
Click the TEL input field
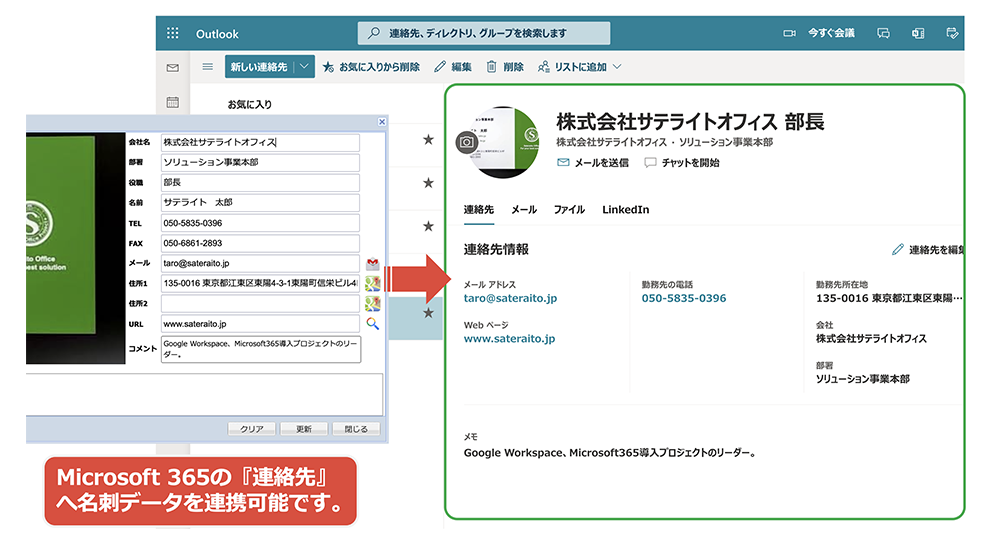point(260,223)
